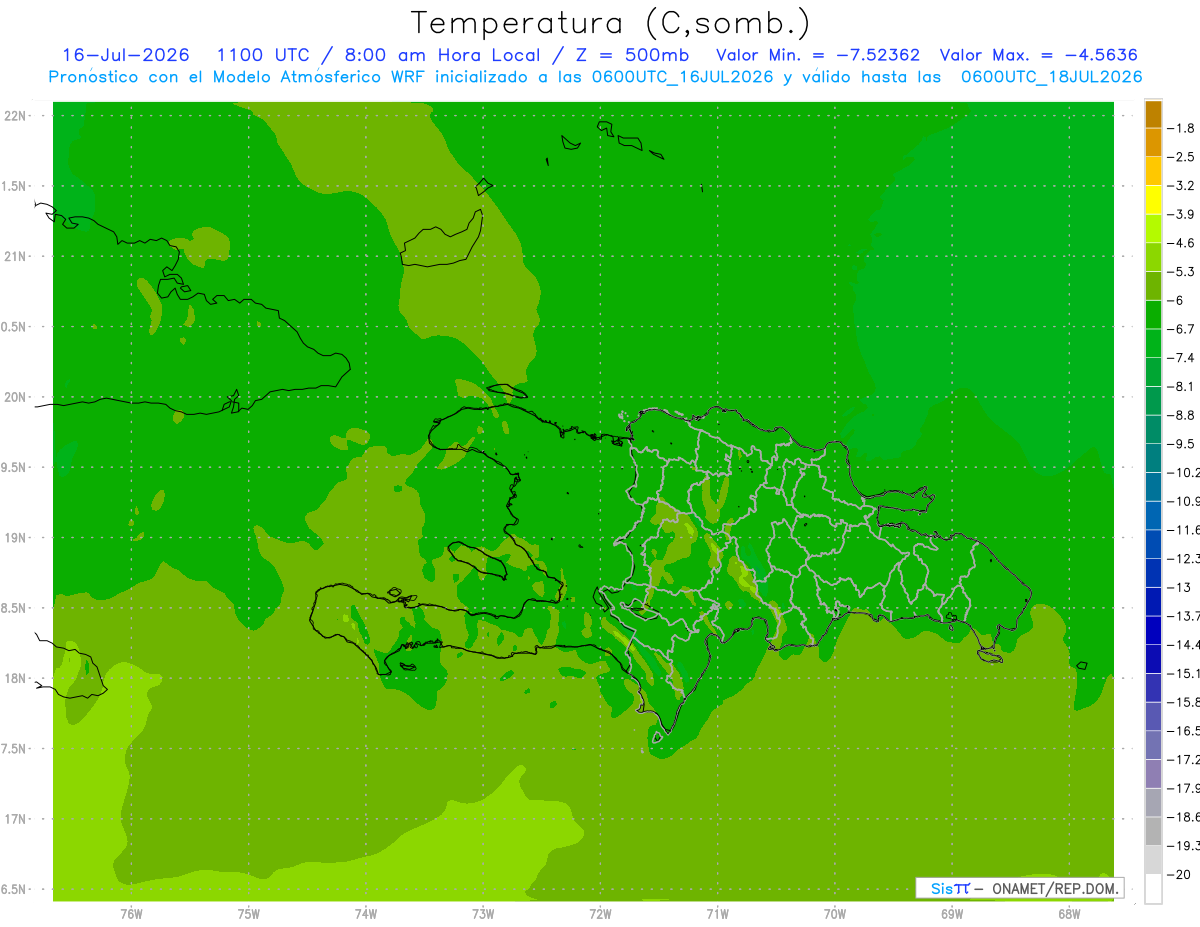Click the '71W' longitude label
1200x927 pixels.
(717, 913)
